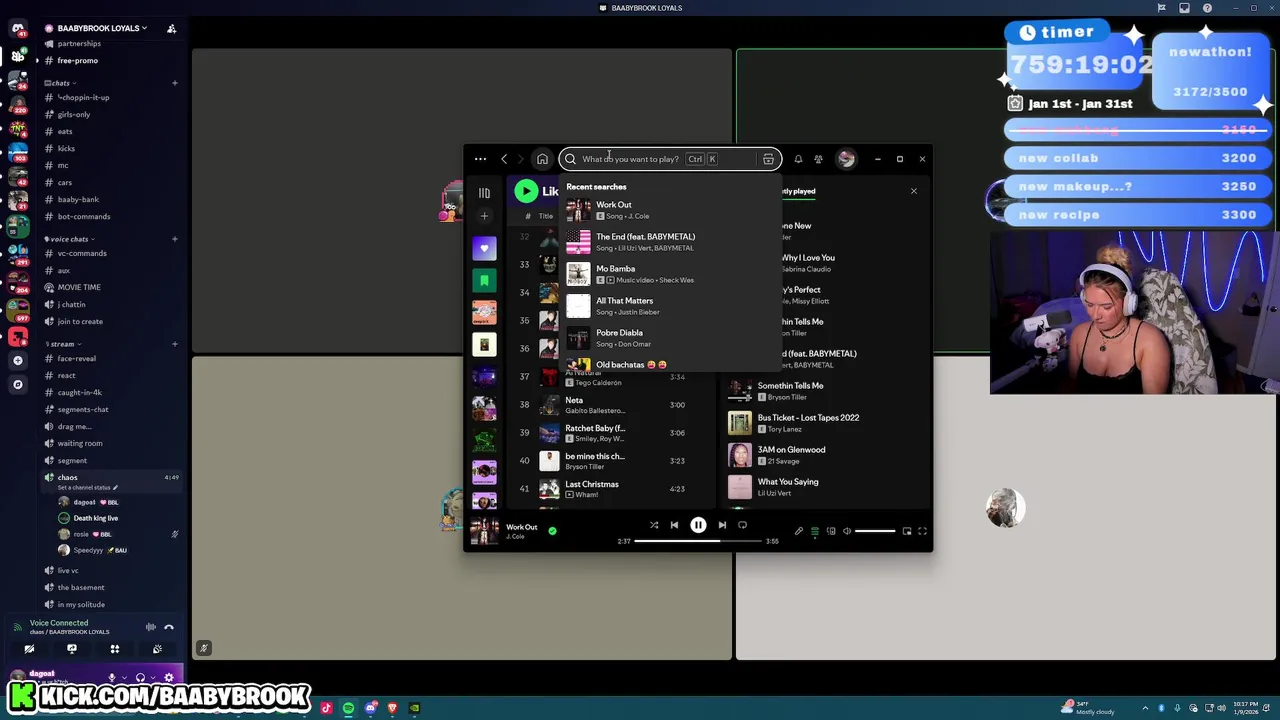Open the Liked Songs heart tile
Viewport: 1280px width, 720px height.
tap(484, 248)
